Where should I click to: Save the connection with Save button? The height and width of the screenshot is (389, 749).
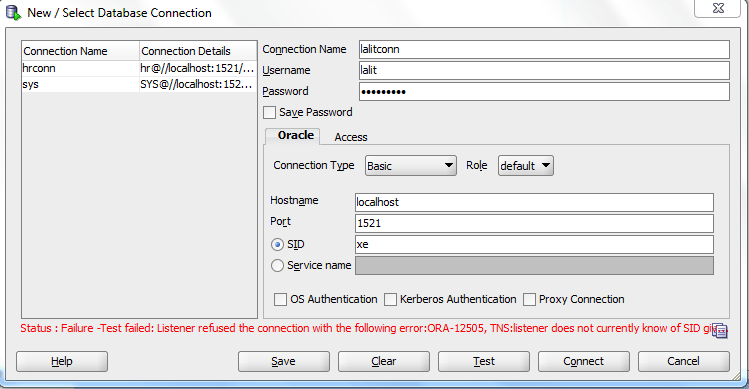click(x=284, y=361)
